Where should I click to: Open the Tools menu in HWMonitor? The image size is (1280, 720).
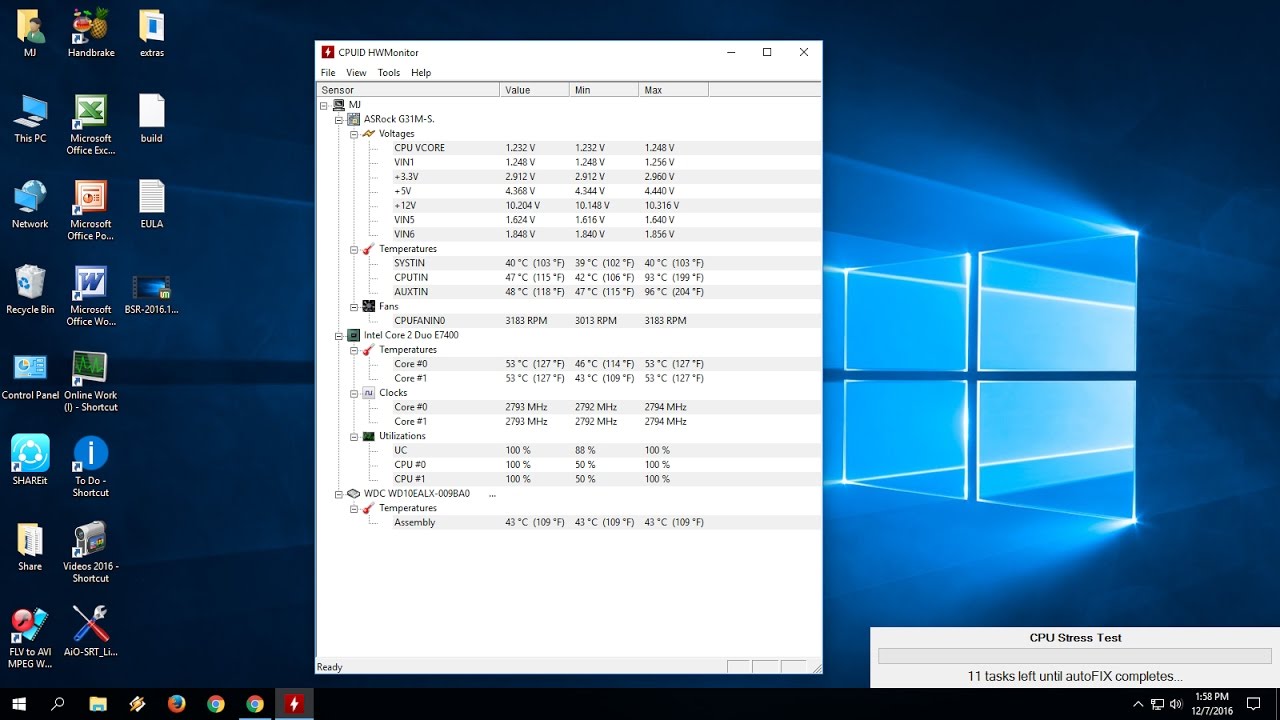[x=389, y=73]
